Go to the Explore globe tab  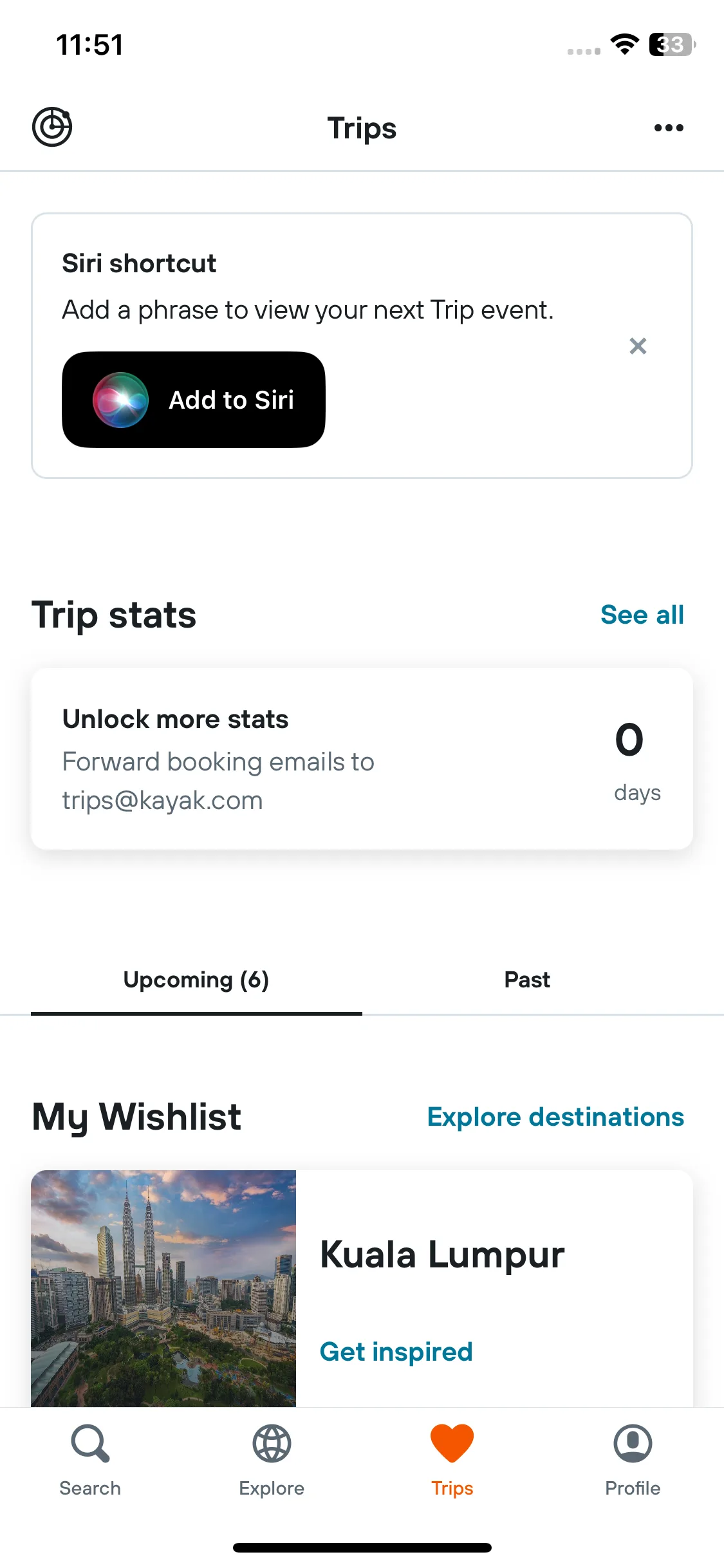tap(272, 1460)
